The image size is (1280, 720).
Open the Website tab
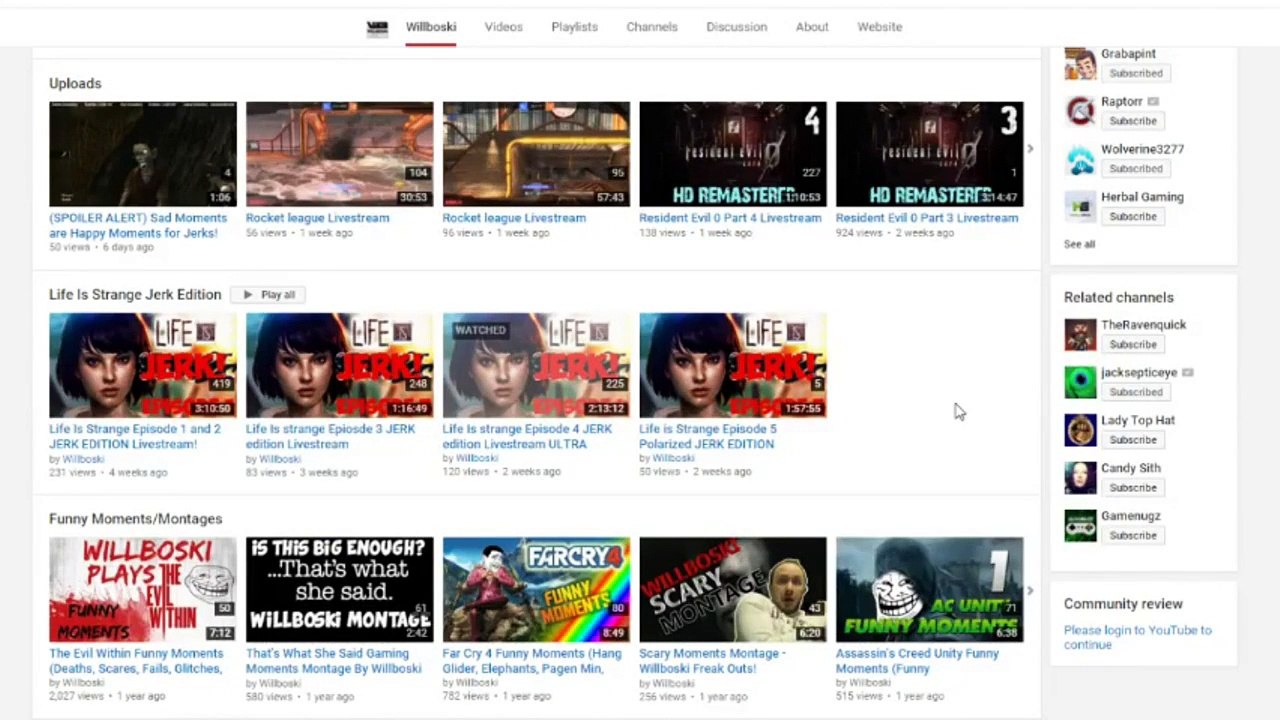coord(880,27)
